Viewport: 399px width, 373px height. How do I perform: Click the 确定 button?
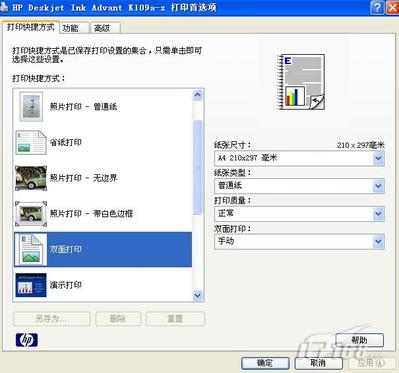pyautogui.click(x=265, y=363)
